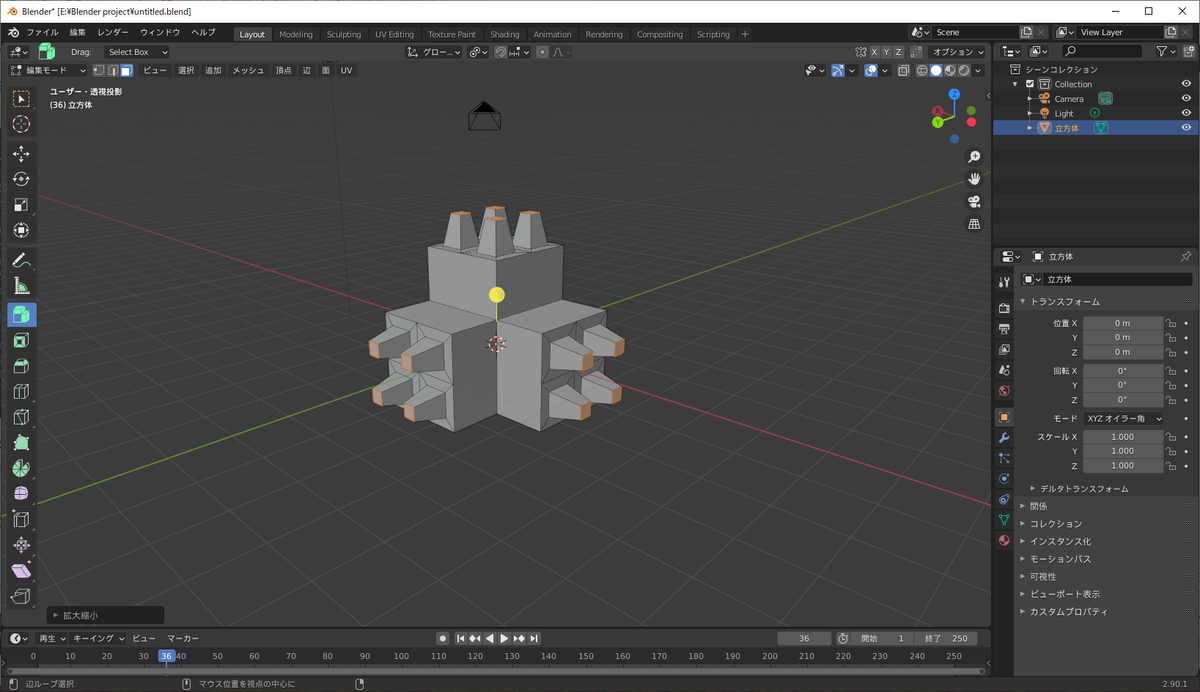Image resolution: width=1200 pixels, height=692 pixels.
Task: Expand the 可視性 panel
Action: click(x=1043, y=576)
